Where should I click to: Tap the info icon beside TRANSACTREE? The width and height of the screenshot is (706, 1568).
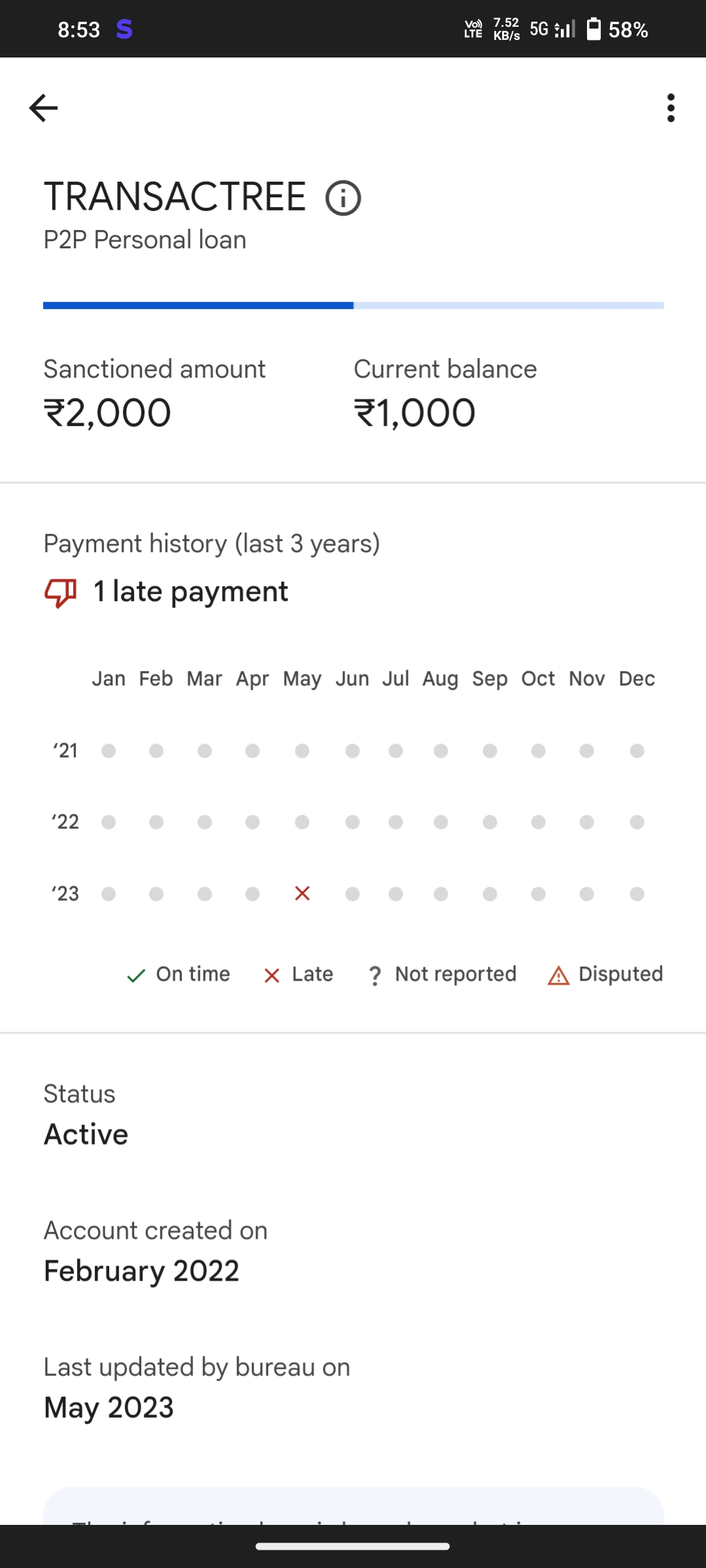point(343,198)
